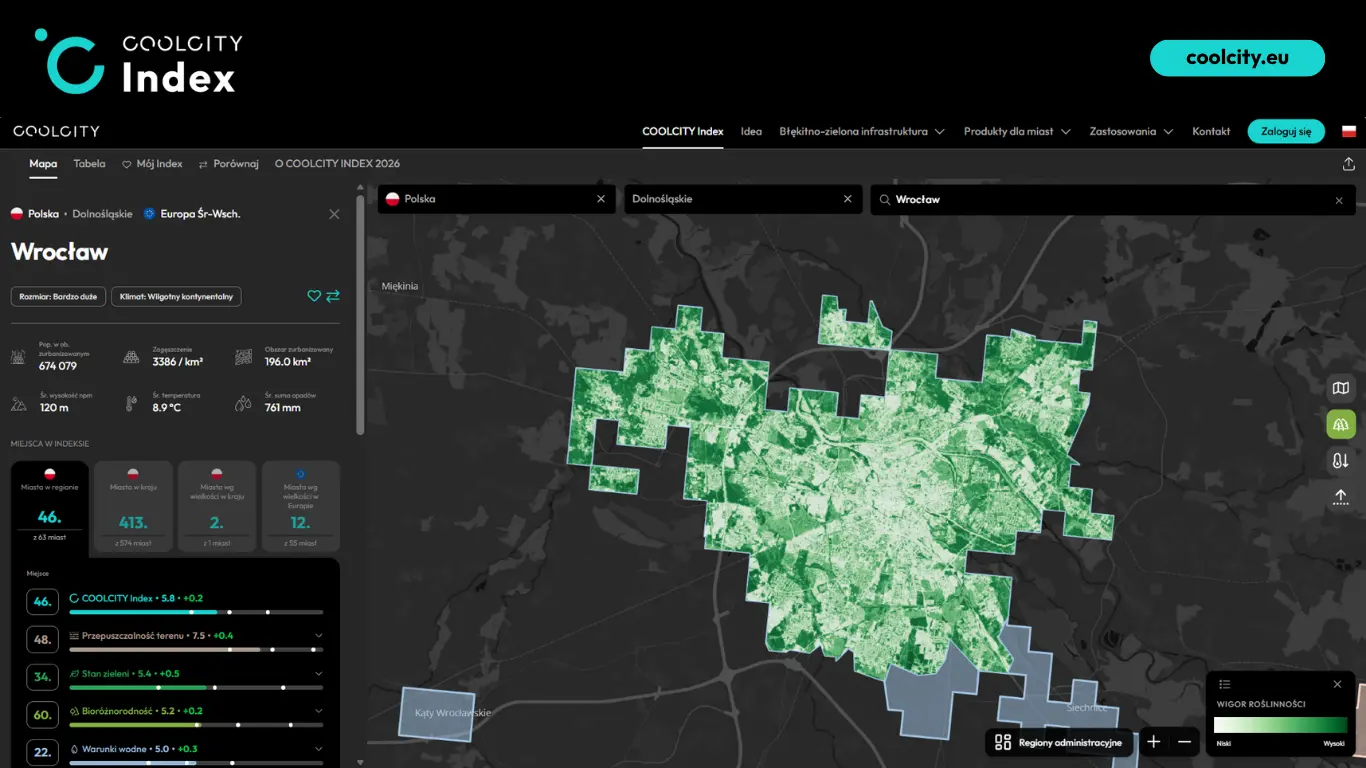Close the Wigor roślinności legend

click(x=1337, y=684)
